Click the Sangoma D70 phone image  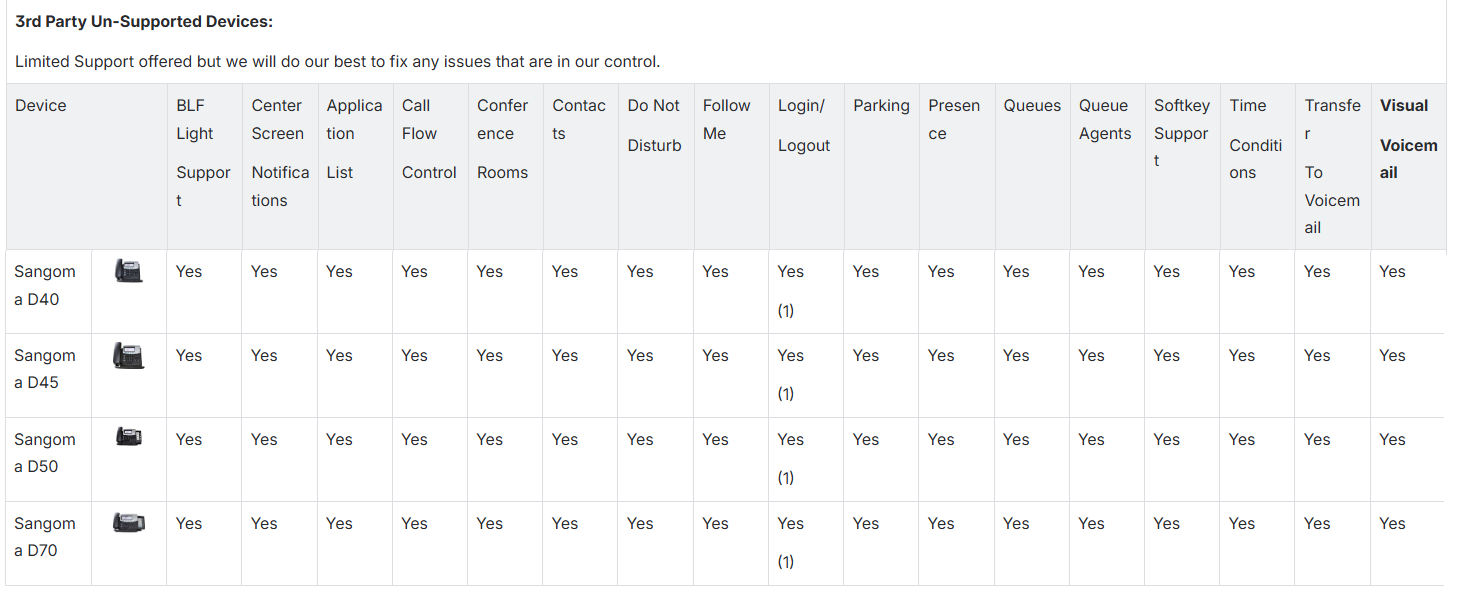pyautogui.click(x=128, y=522)
